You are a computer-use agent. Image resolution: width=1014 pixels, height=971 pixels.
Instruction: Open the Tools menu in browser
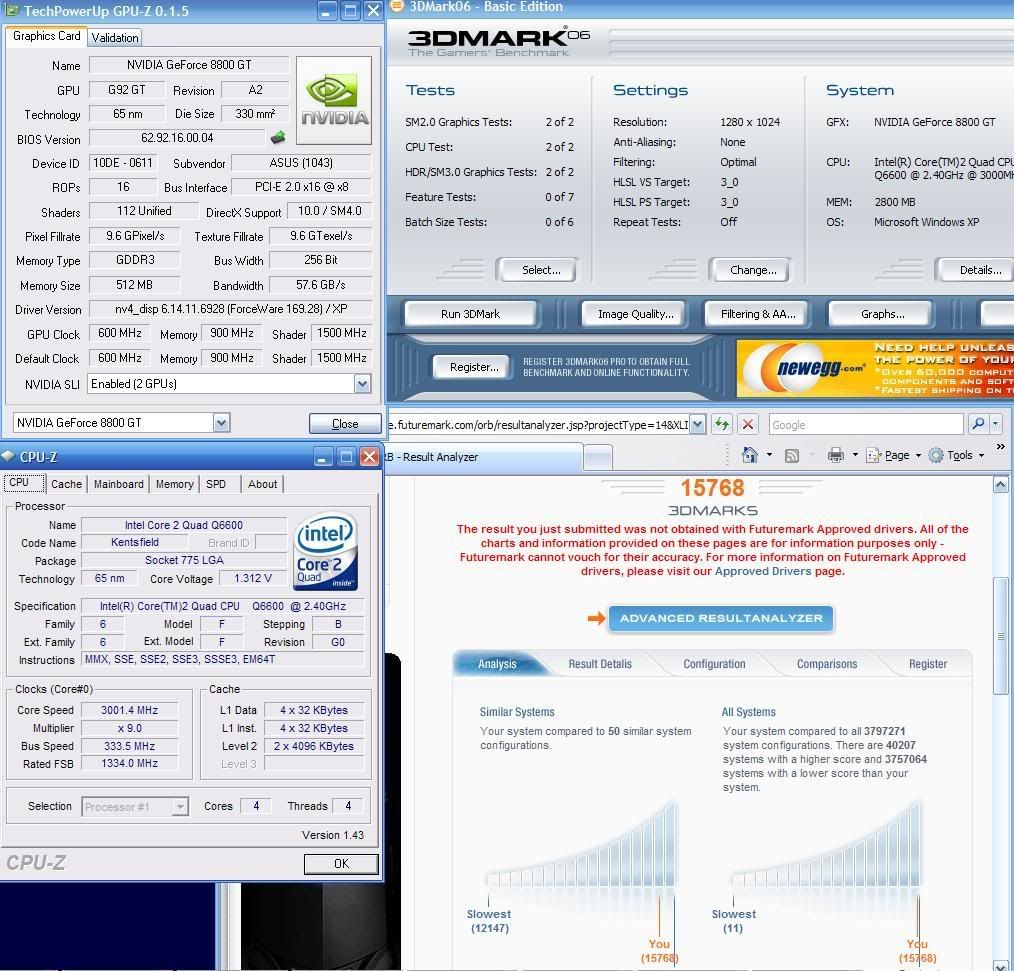click(x=958, y=456)
